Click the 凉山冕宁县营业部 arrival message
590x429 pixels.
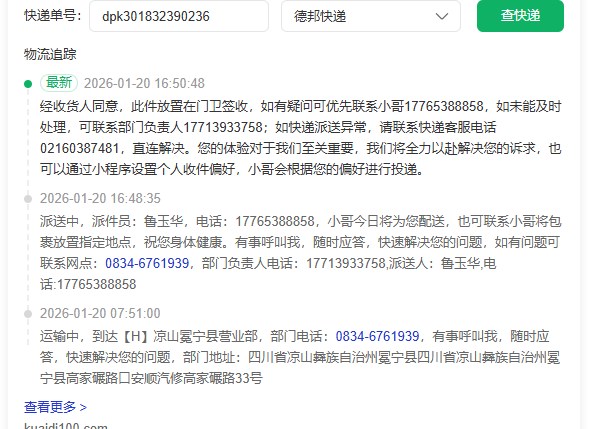300,357
